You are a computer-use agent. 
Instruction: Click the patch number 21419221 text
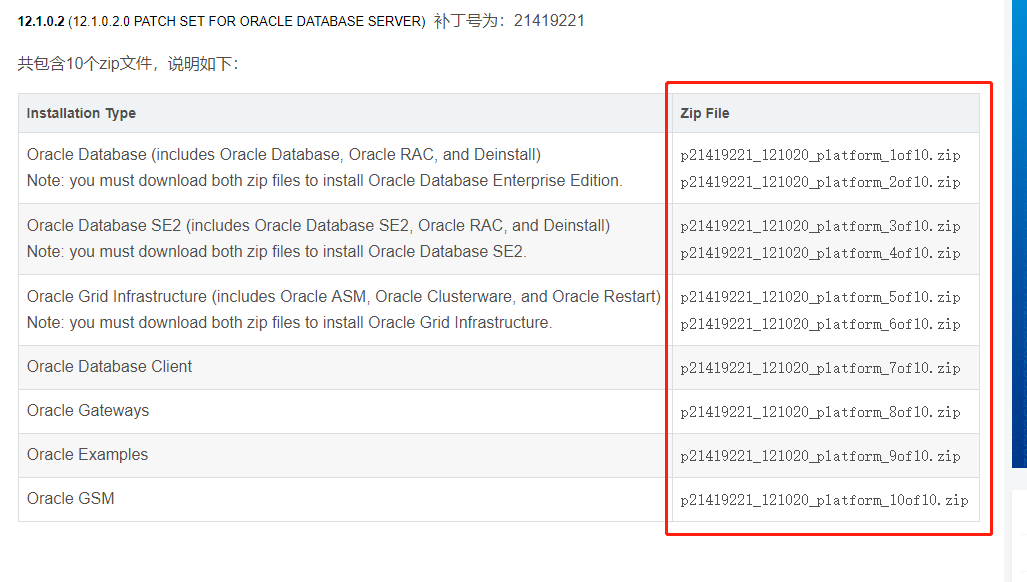pyautogui.click(x=549, y=21)
